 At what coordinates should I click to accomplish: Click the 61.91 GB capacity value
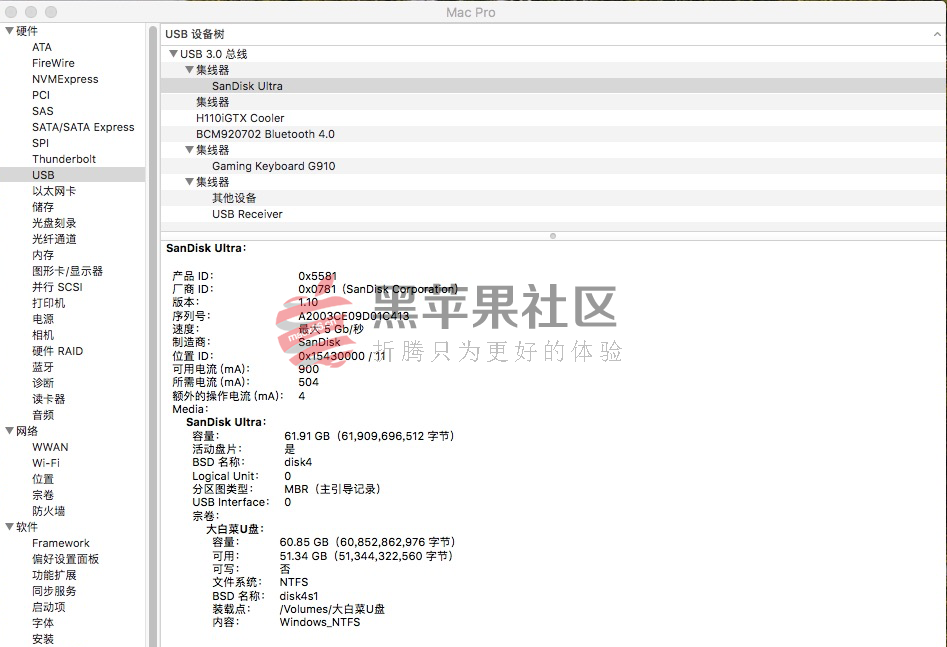[x=369, y=436]
